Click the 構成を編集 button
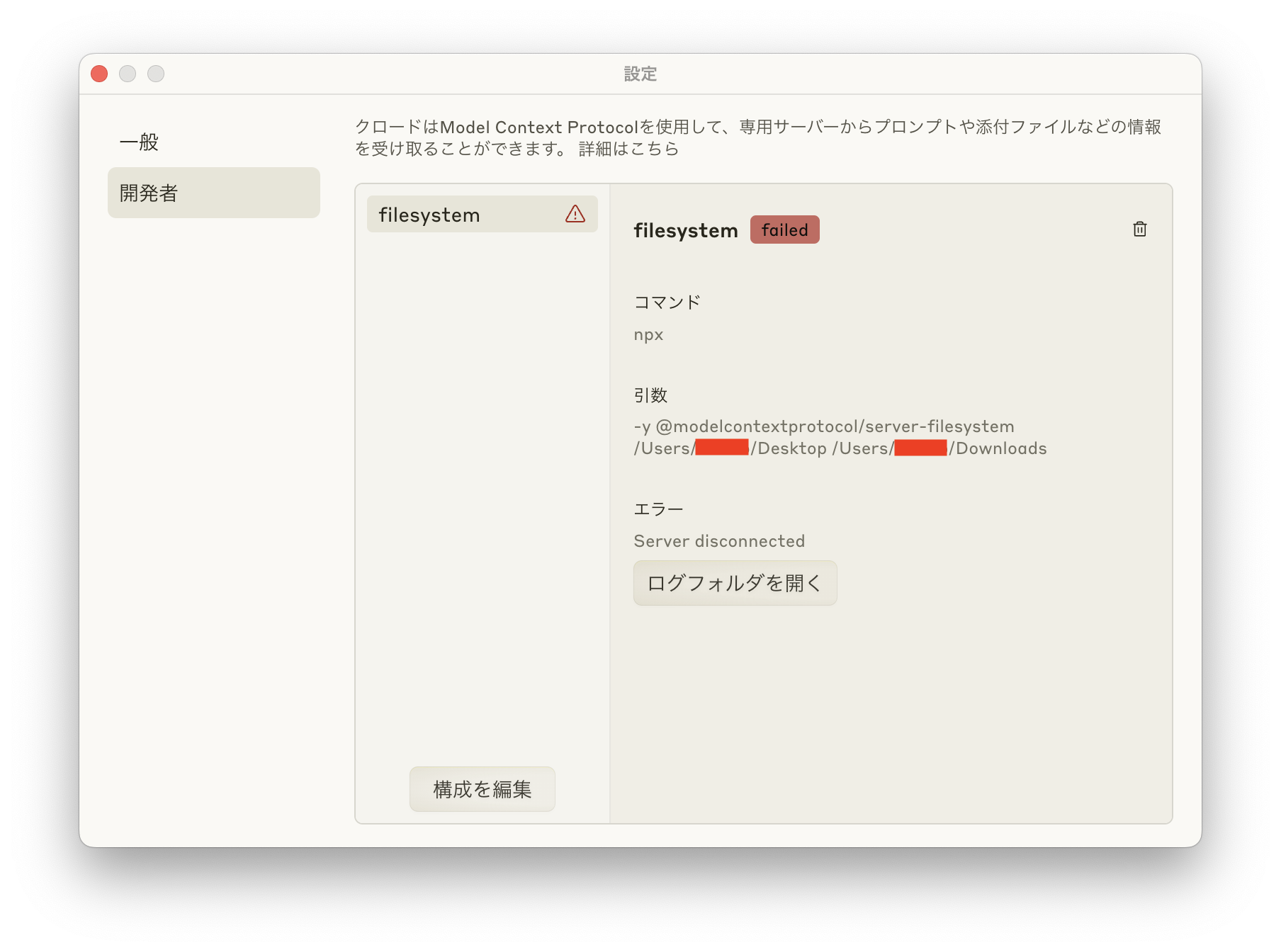The height and width of the screenshot is (952, 1281). tap(483, 789)
